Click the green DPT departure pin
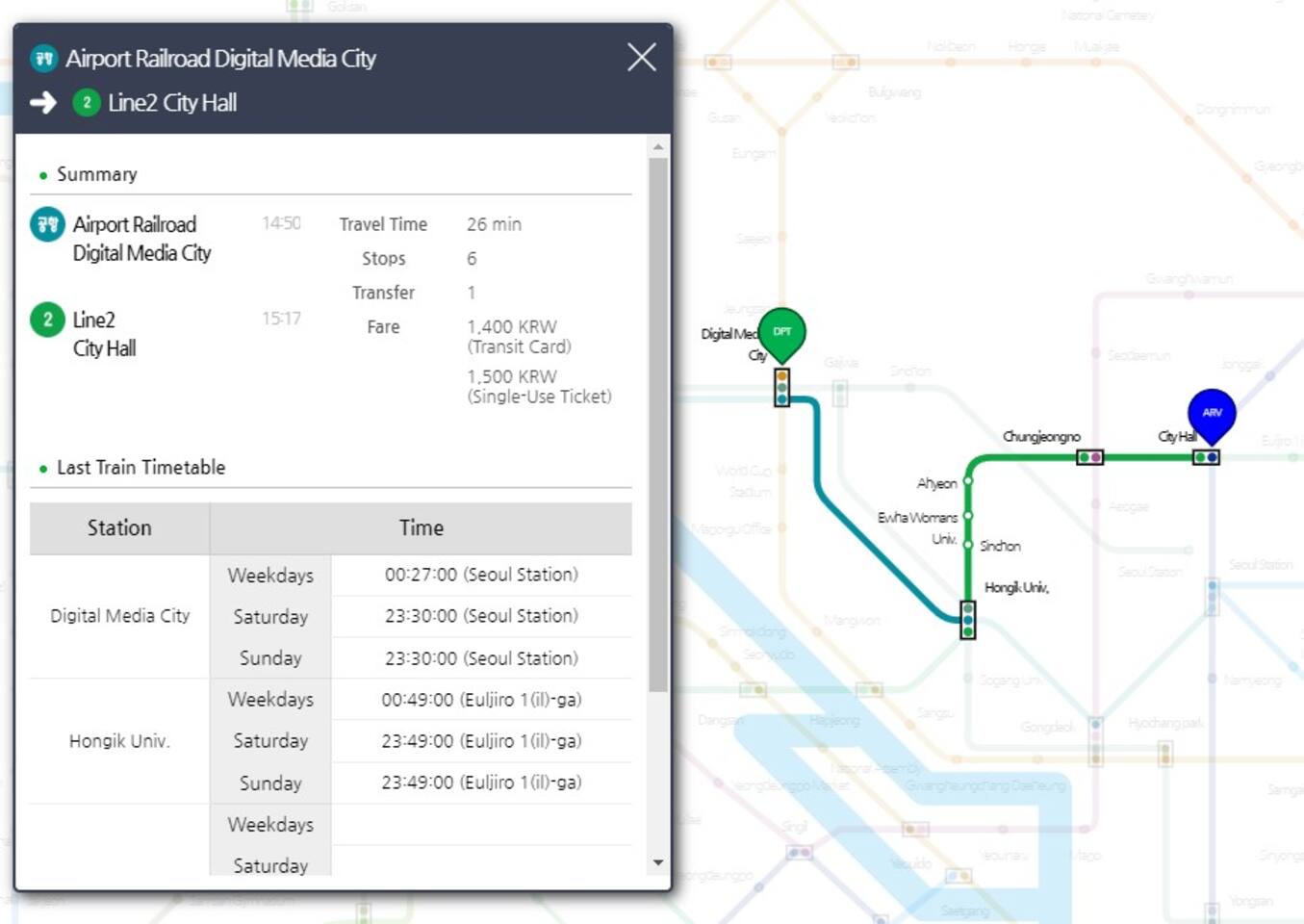Screen dimensions: 1304x924 (781, 332)
